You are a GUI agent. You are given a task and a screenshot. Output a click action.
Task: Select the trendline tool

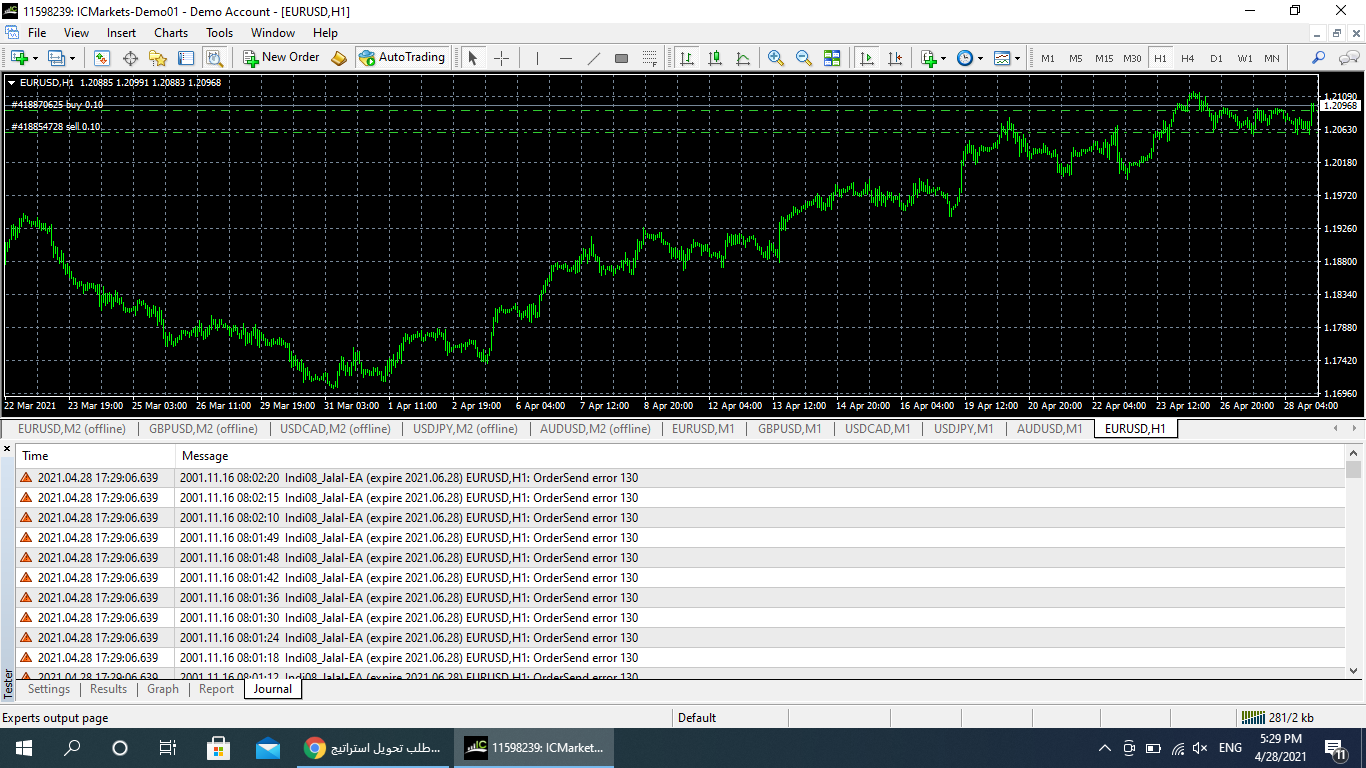click(x=593, y=58)
